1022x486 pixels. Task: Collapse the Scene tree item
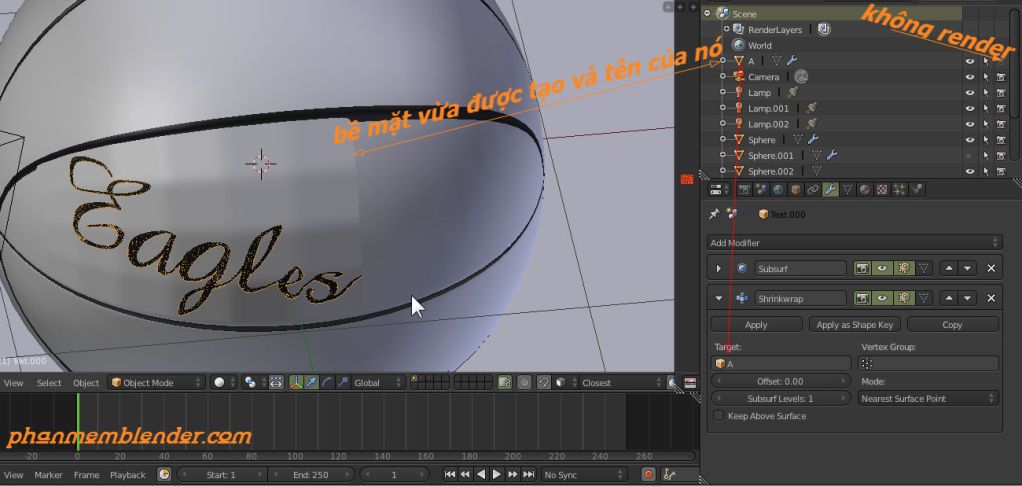click(x=707, y=13)
